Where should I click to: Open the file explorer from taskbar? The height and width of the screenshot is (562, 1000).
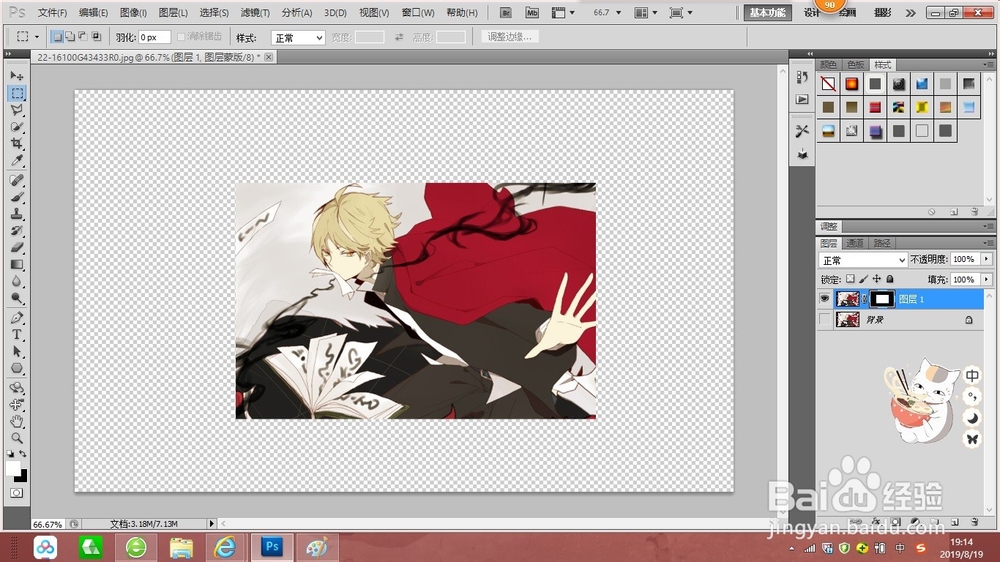181,547
